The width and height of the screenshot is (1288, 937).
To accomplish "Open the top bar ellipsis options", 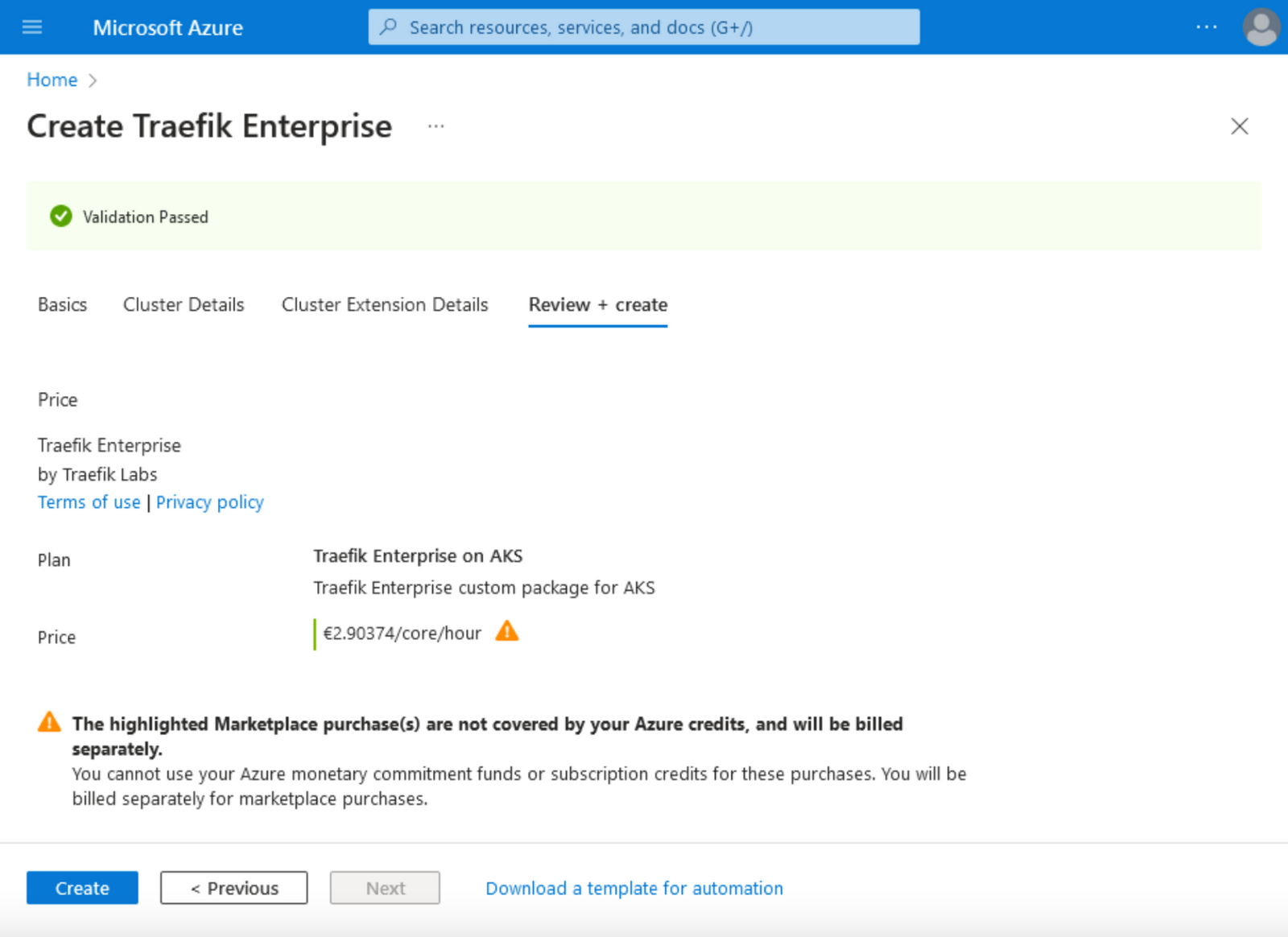I will [1206, 27].
